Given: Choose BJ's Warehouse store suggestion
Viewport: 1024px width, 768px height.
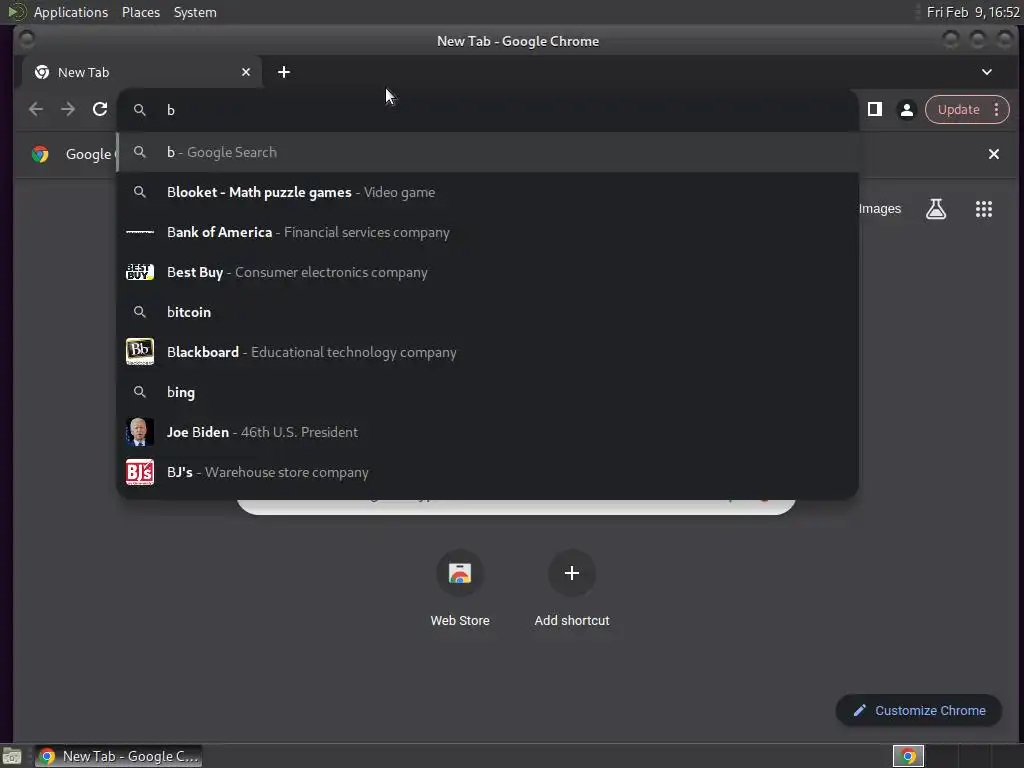Looking at the screenshot, I should pos(487,472).
